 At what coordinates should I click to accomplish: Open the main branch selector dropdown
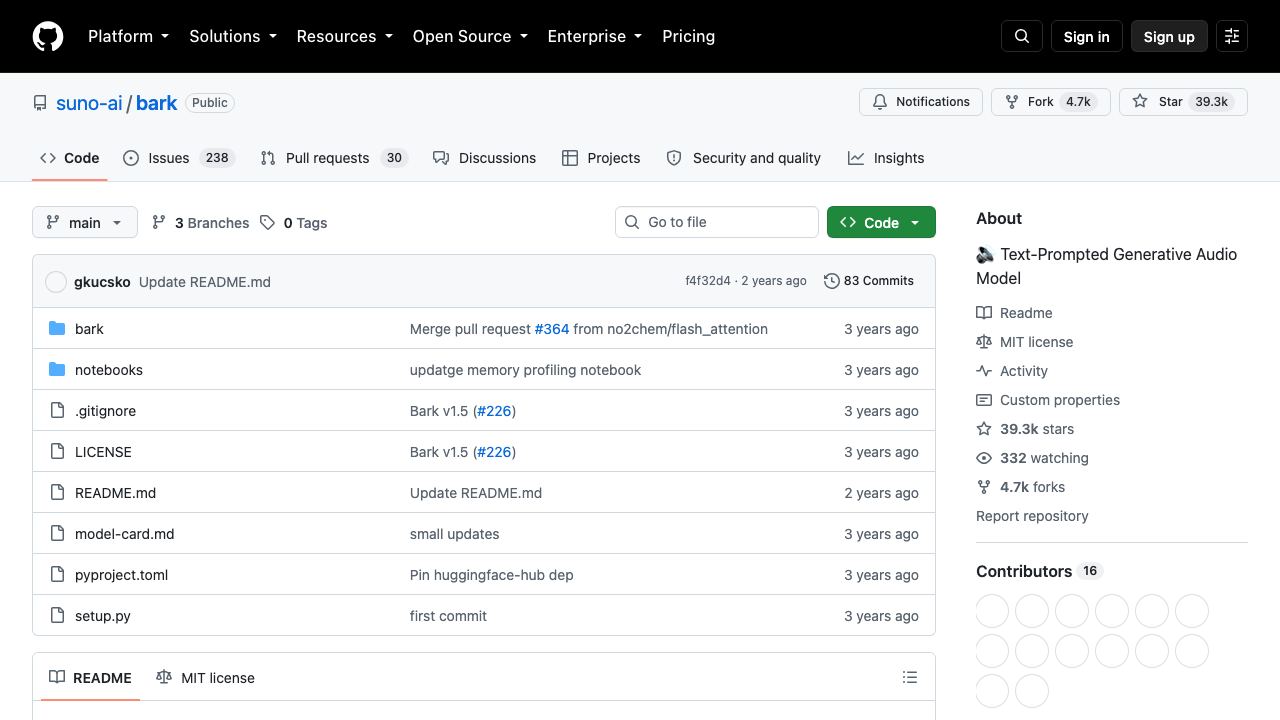[85, 222]
